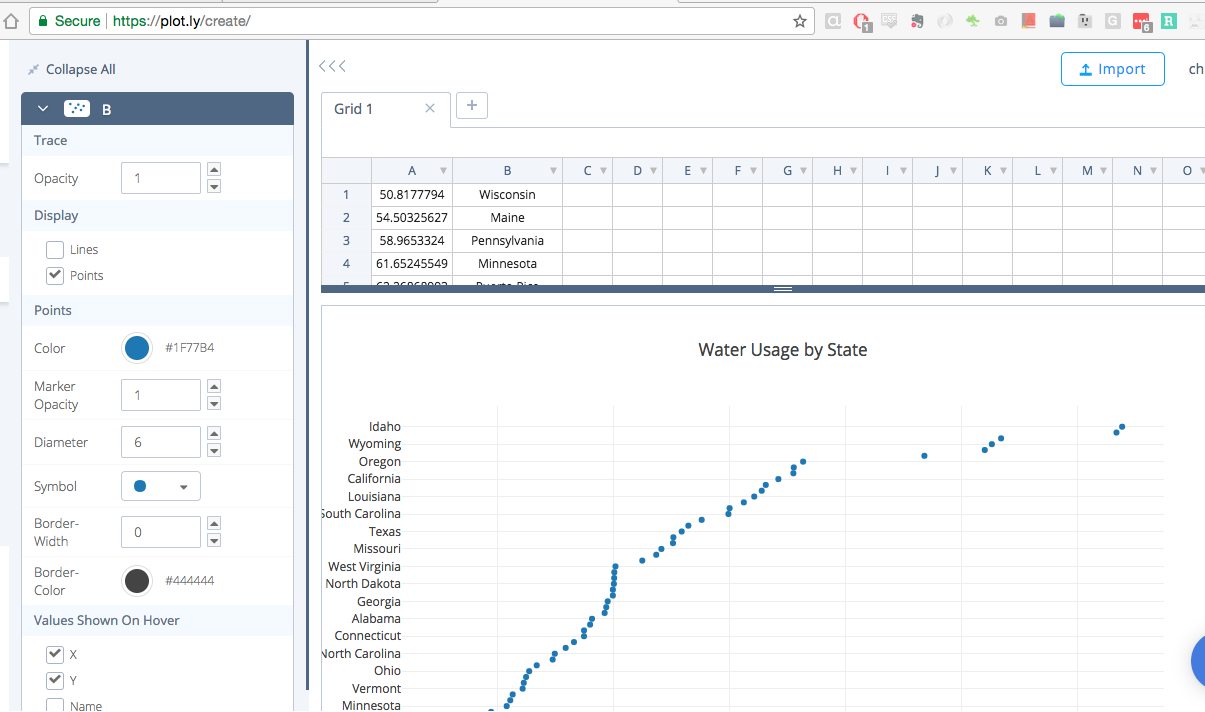Increase trace Opacity with up arrow

(x=214, y=170)
